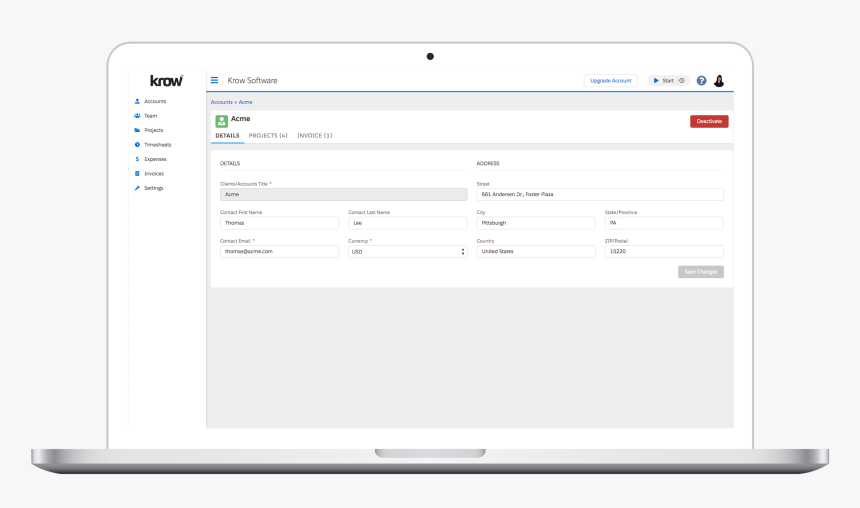Click the Street address field

pyautogui.click(x=600, y=194)
